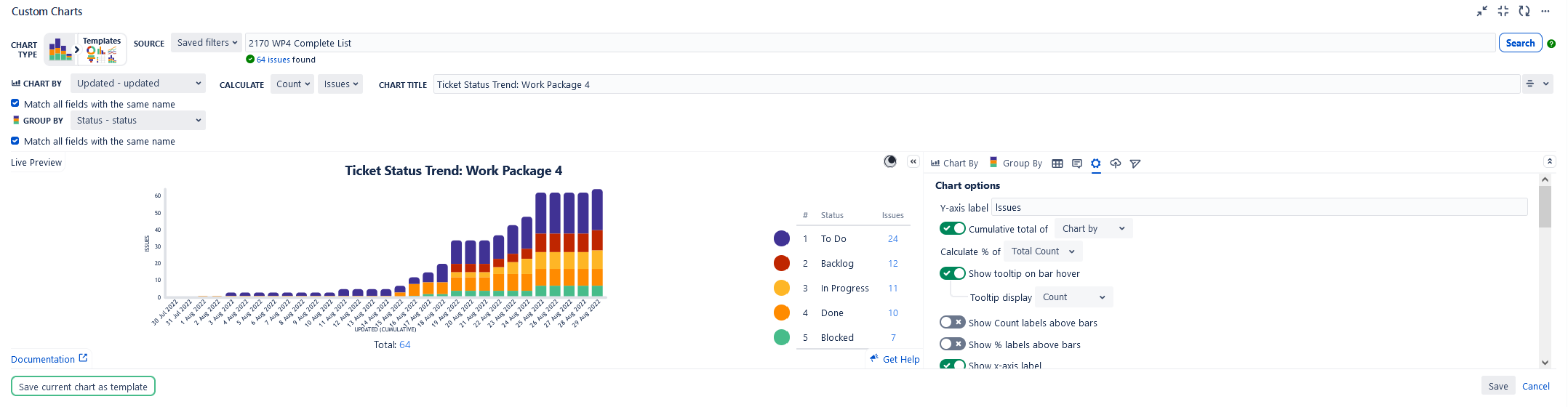Click the options panel scrollbar up arrow
The image size is (1568, 407).
[x=1545, y=179]
